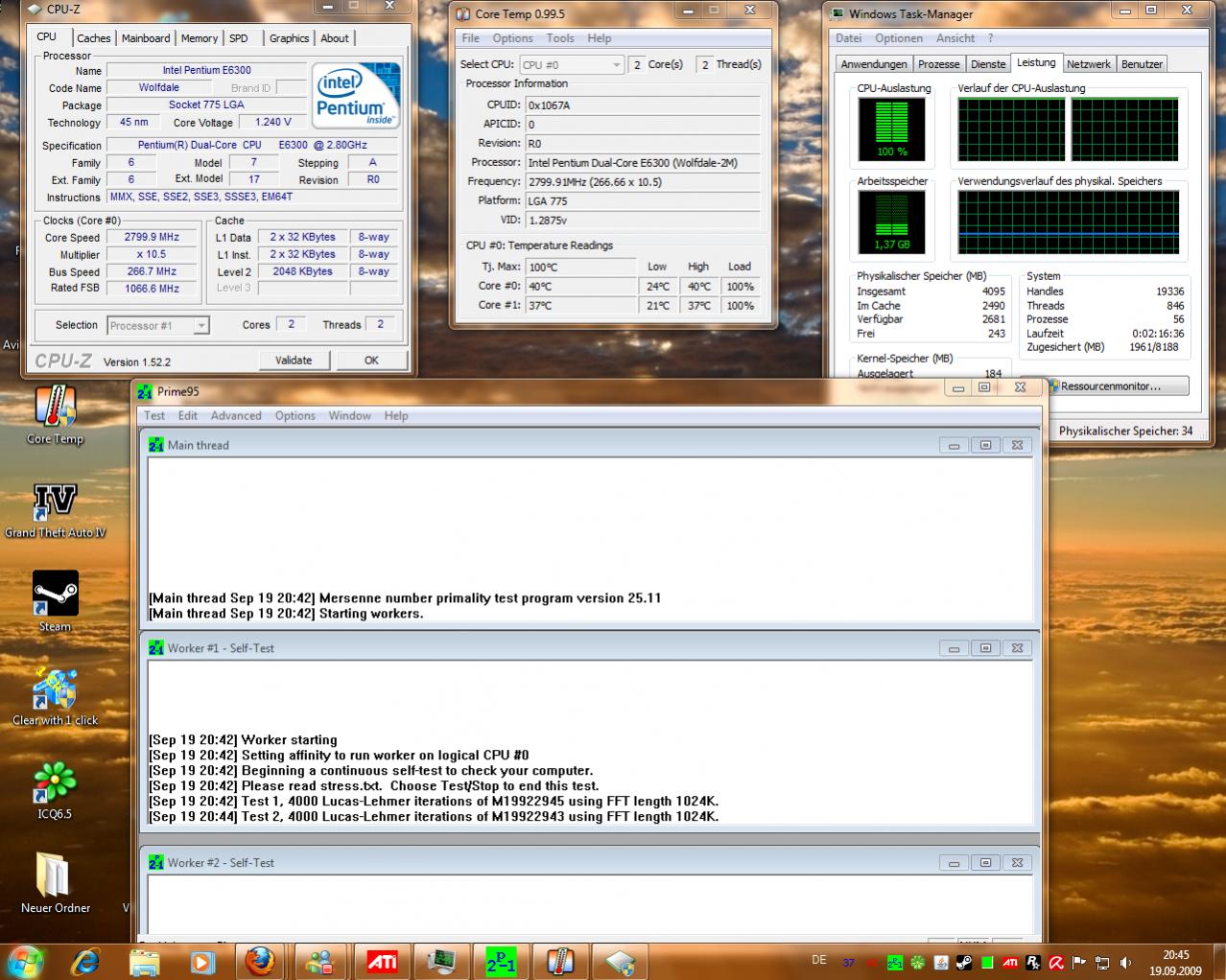Select the Neuer Ordner folder icon
The image size is (1226, 980).
pyautogui.click(x=56, y=882)
